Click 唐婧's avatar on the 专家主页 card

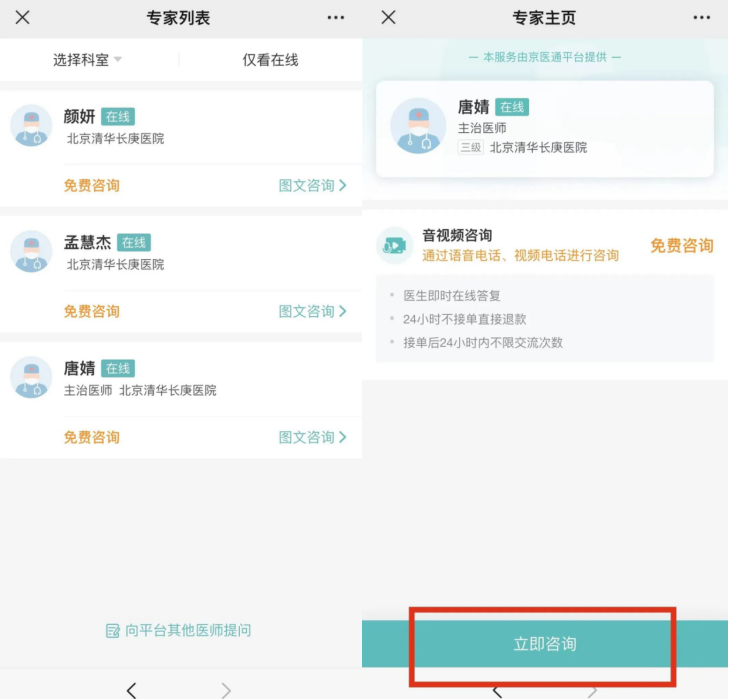point(417,126)
